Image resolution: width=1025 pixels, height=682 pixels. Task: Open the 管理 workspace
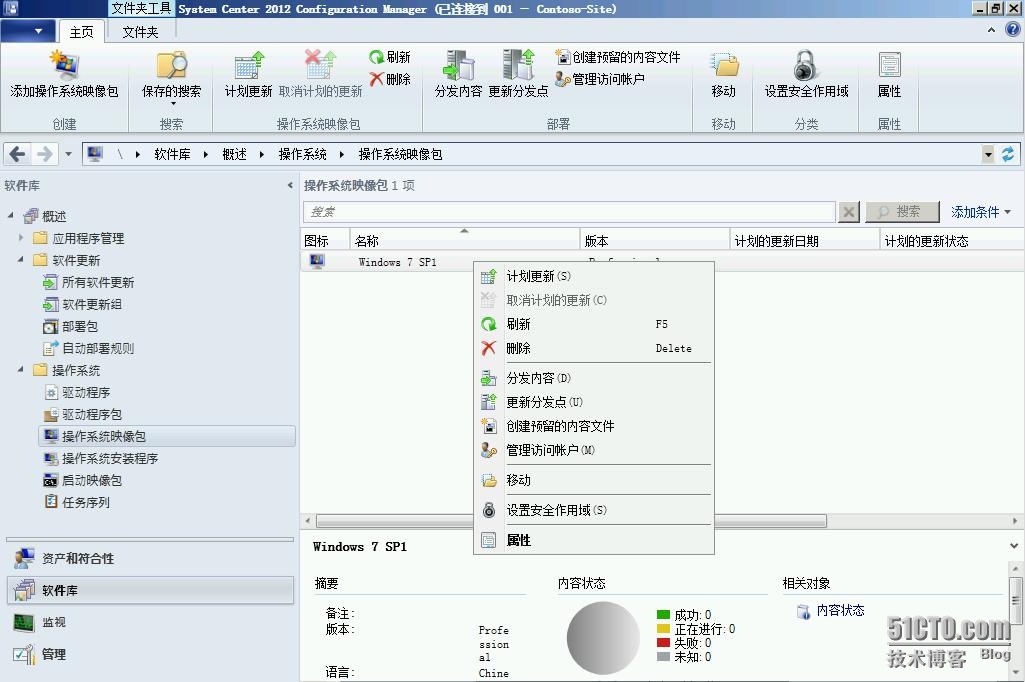tap(150, 654)
